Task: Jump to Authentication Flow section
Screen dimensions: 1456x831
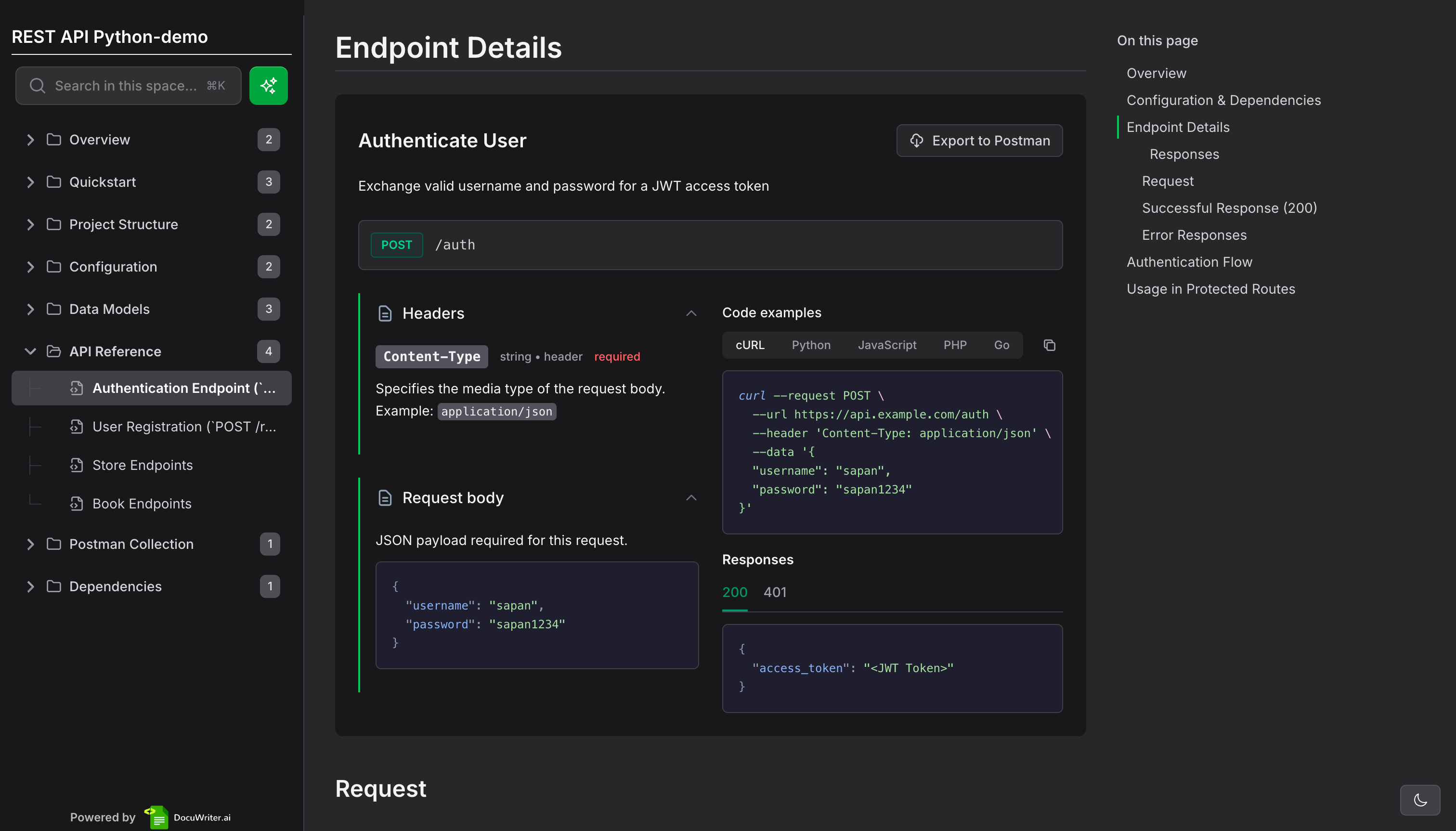Action: 1189,262
